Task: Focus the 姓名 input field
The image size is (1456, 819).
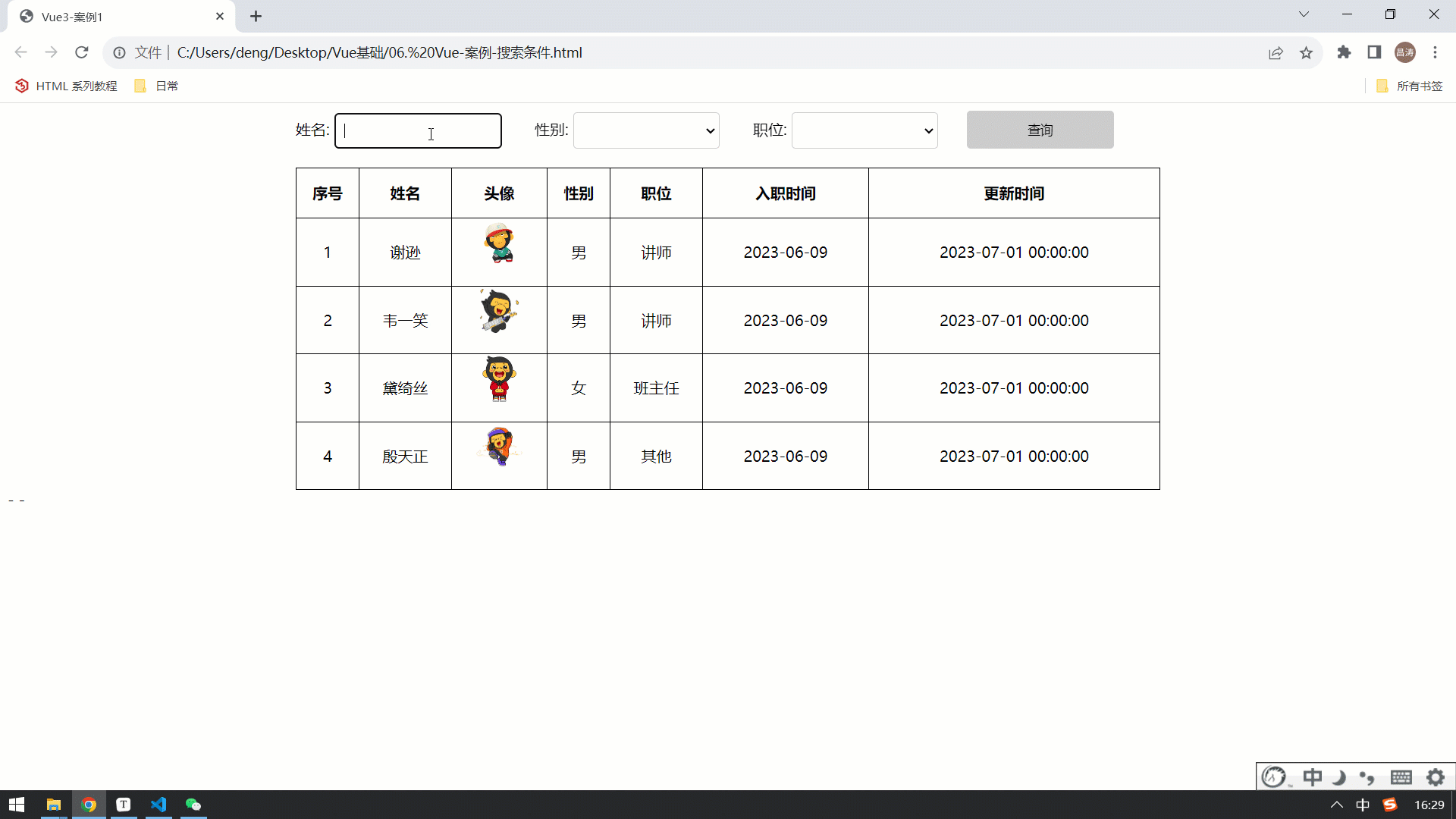Action: coord(418,130)
